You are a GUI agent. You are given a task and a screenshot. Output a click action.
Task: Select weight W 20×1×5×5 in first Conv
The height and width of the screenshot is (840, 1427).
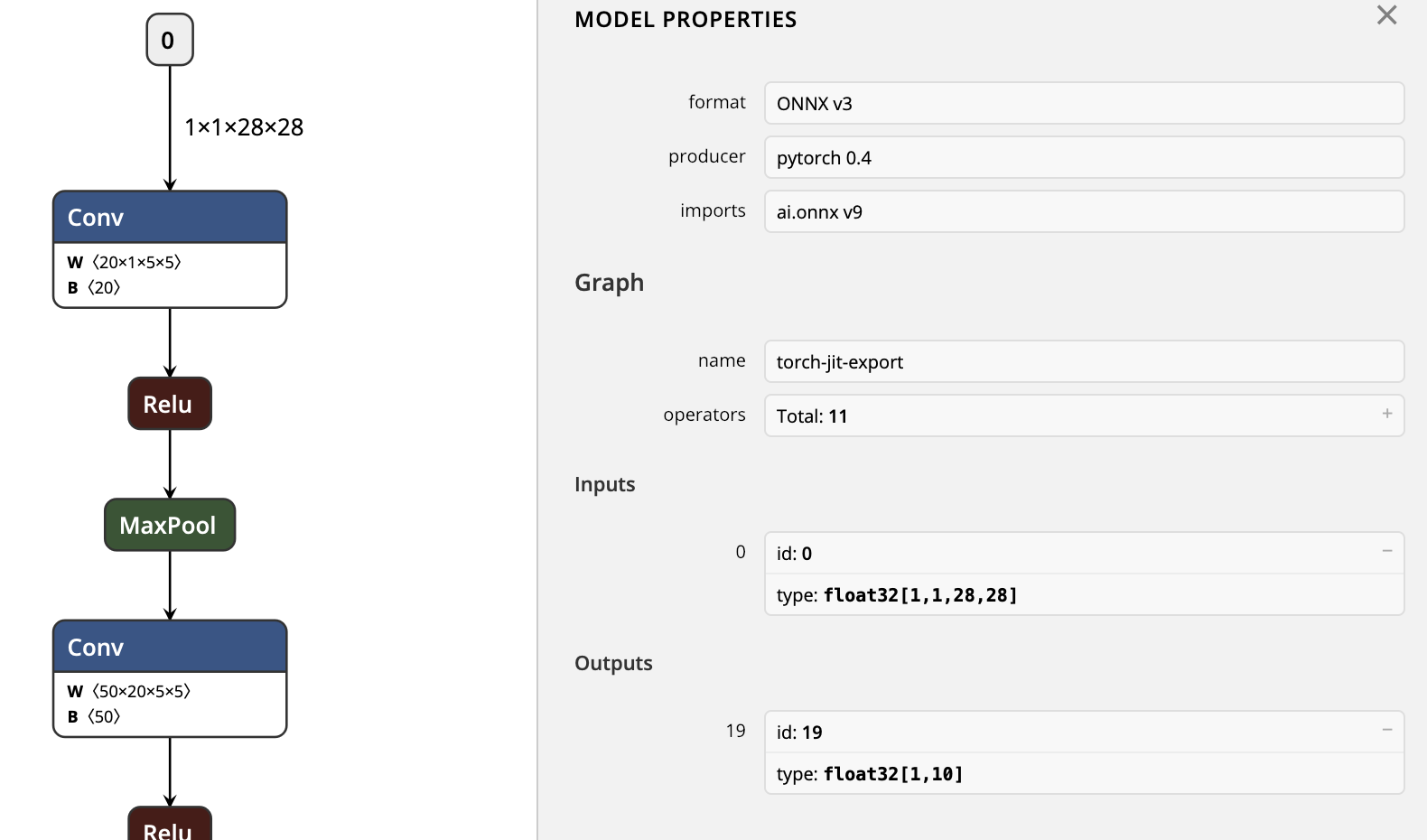(x=123, y=262)
